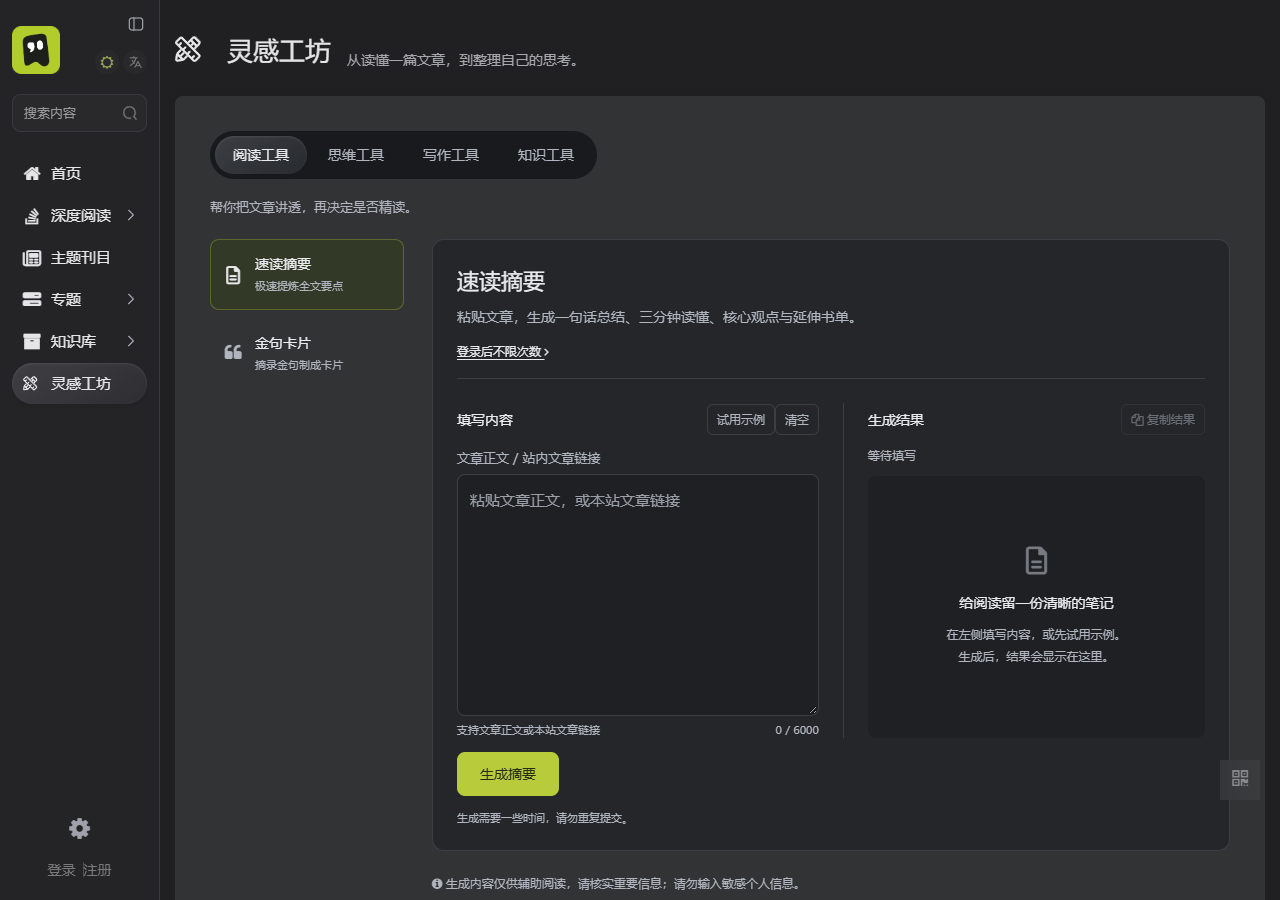This screenshot has height=900, width=1280.
Task: Open 主题刊目 in the sidebar
Action: (x=79, y=258)
